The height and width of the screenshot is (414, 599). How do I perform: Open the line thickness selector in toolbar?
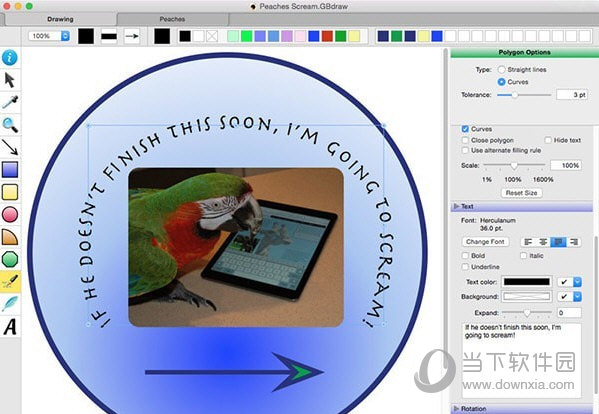tap(109, 36)
